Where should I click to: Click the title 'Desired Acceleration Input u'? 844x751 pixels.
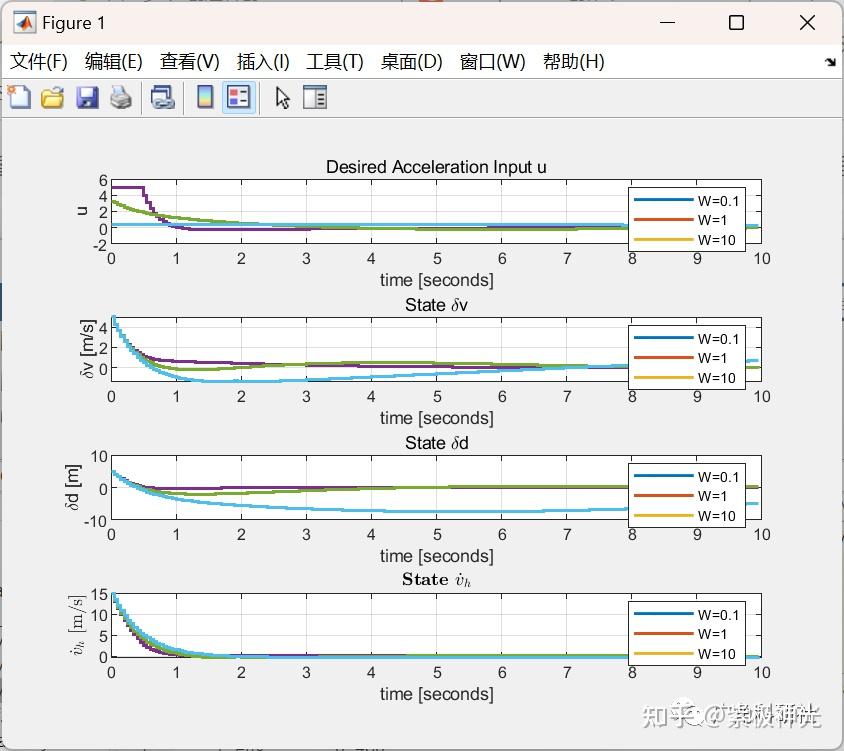(x=436, y=167)
